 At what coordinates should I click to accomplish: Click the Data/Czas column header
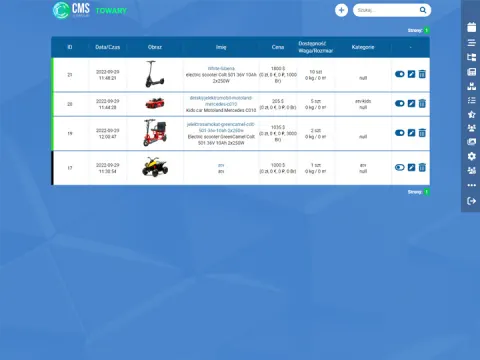(x=107, y=47)
